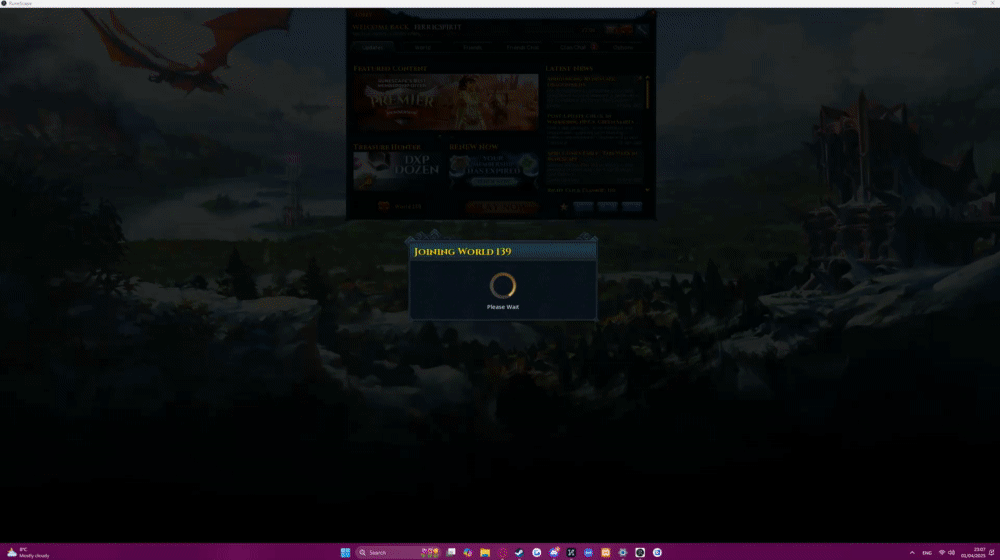The image size is (1000, 560).
Task: Open the Copilot taskbar icon
Action: point(467,552)
